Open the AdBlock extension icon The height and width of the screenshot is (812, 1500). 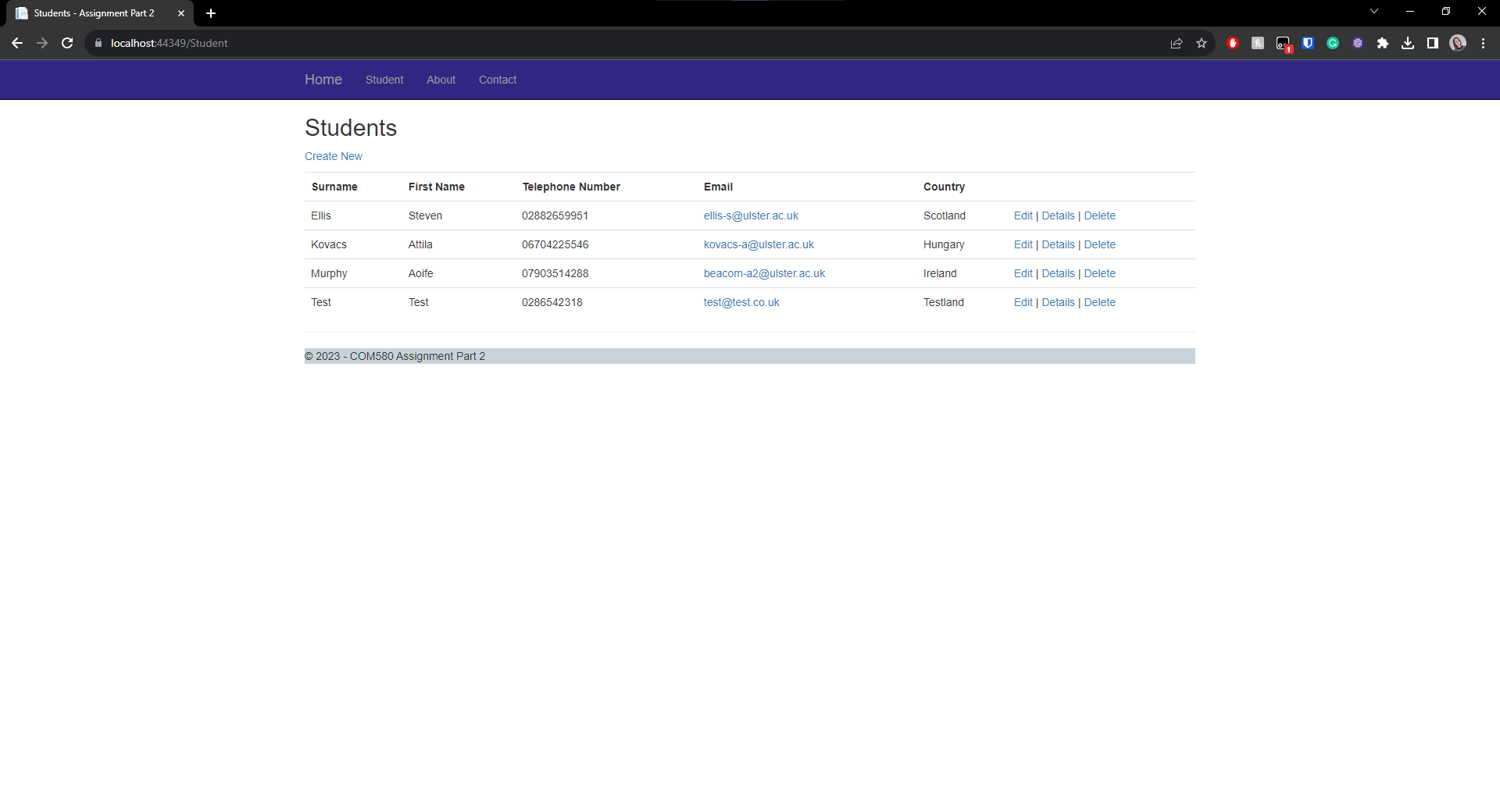point(1233,43)
